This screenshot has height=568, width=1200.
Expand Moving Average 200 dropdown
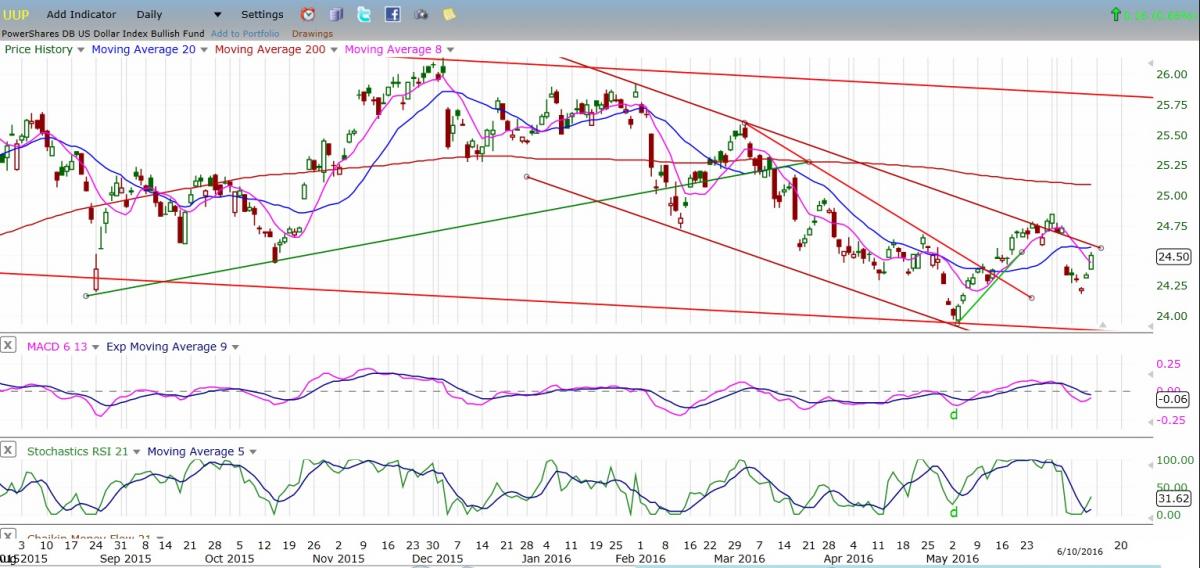(333, 49)
